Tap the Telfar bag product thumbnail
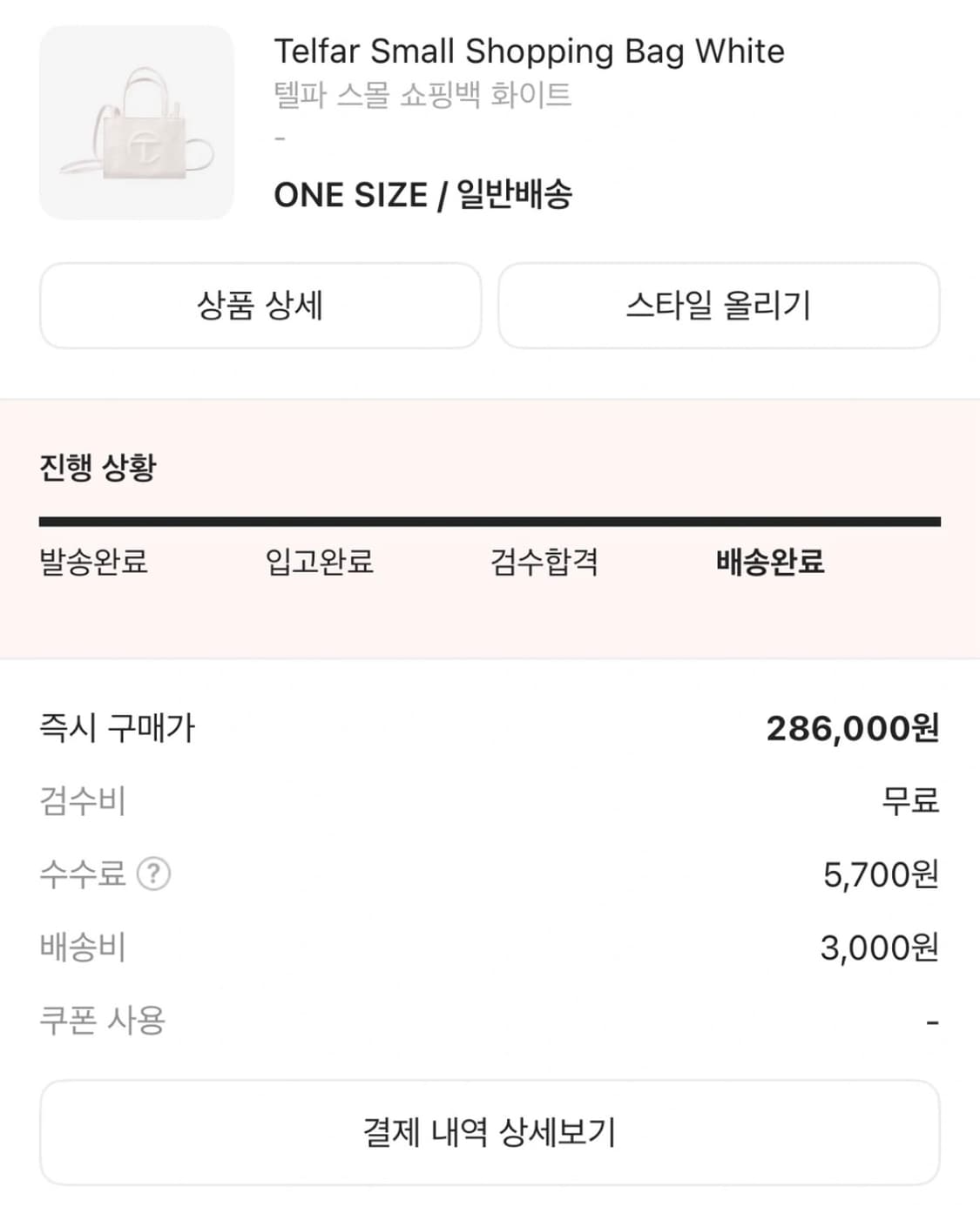The height and width of the screenshot is (1214, 980). pos(137,123)
